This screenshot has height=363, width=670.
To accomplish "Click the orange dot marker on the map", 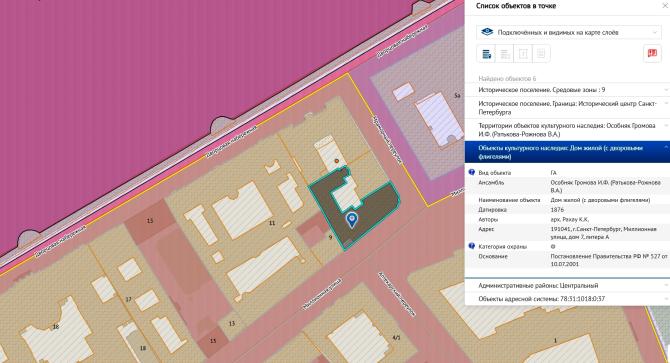I will pyautogui.click(x=337, y=161).
